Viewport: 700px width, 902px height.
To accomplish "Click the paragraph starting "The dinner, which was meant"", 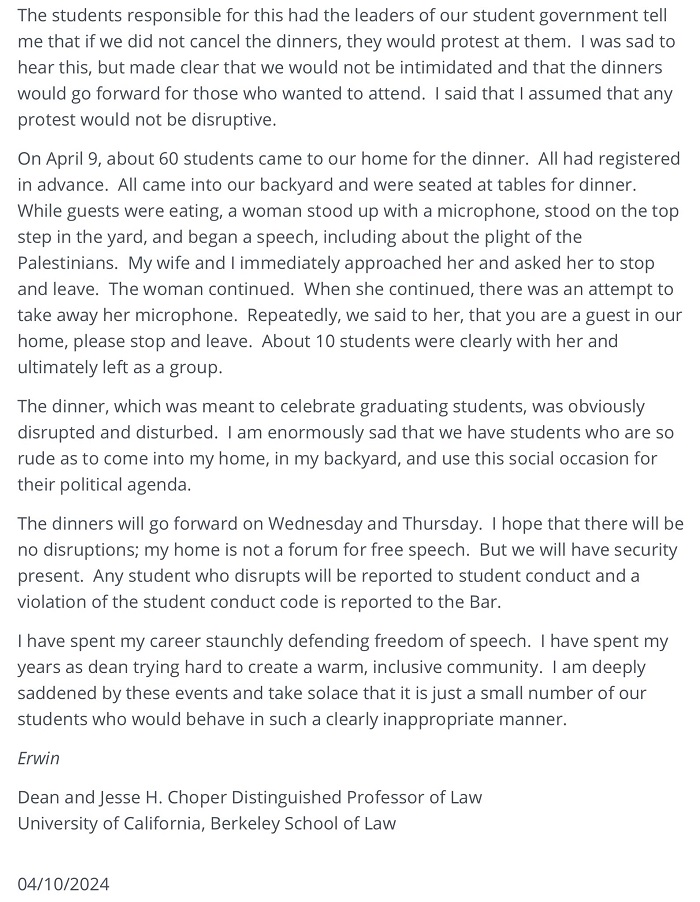I will [348, 445].
